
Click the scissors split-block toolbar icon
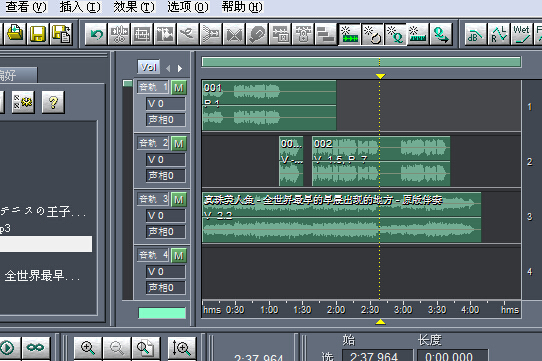[119, 34]
